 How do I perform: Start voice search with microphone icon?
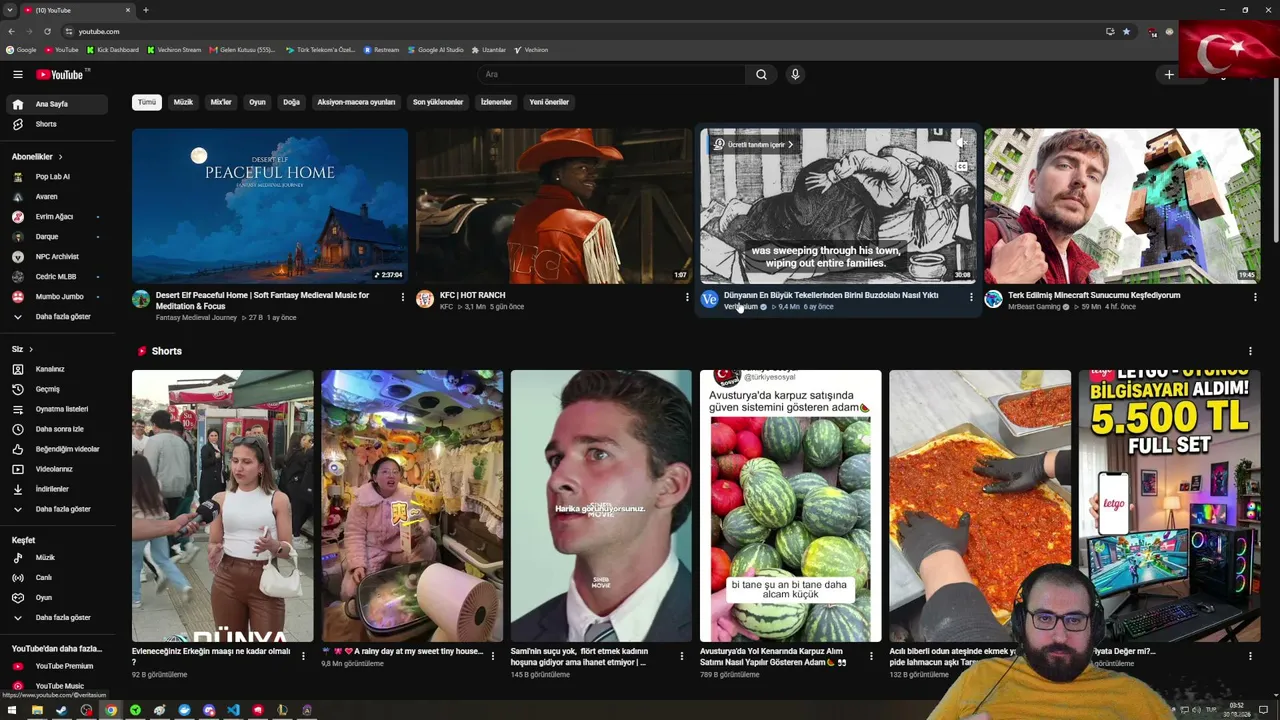795,74
